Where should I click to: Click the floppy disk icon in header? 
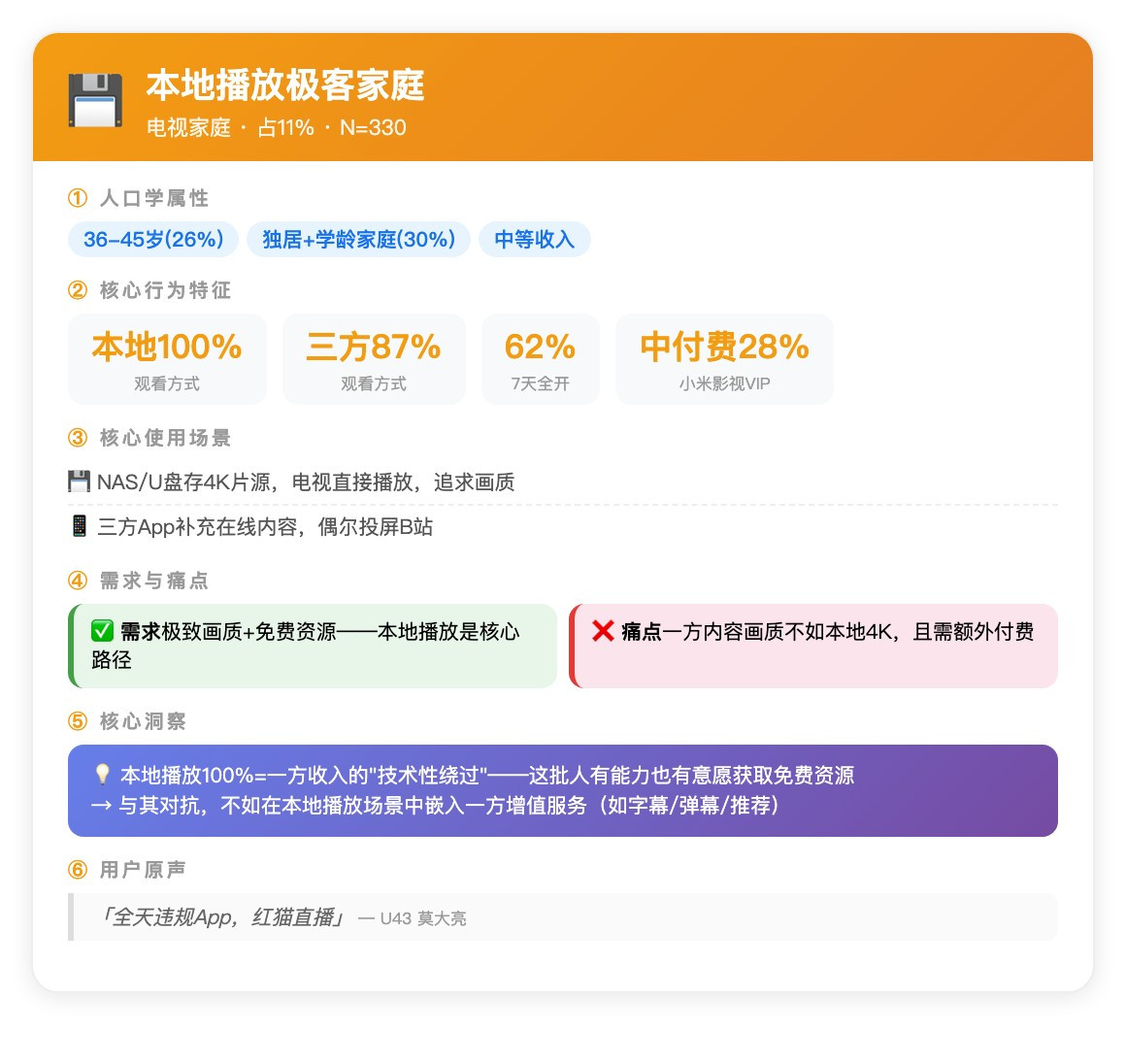click(95, 100)
